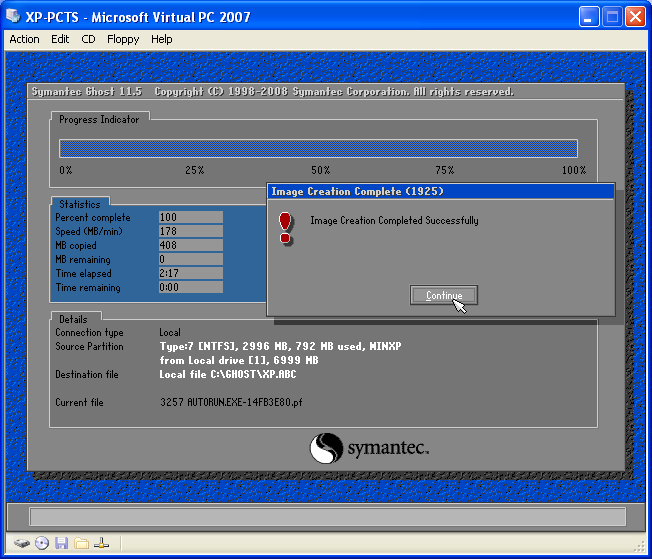Click the Progress Indicator heading

[99, 119]
